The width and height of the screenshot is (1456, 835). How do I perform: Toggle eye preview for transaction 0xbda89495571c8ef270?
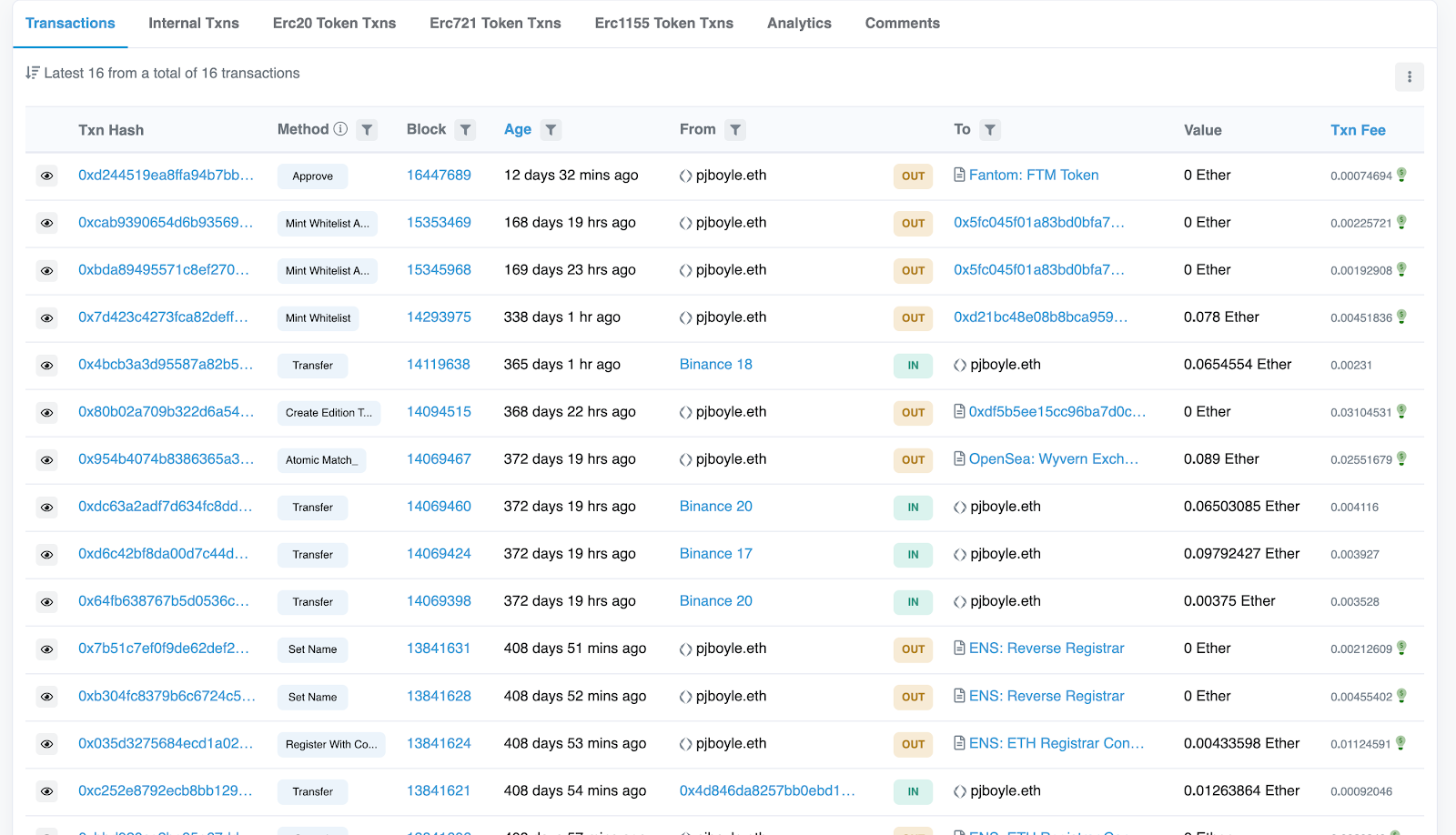[46, 270]
